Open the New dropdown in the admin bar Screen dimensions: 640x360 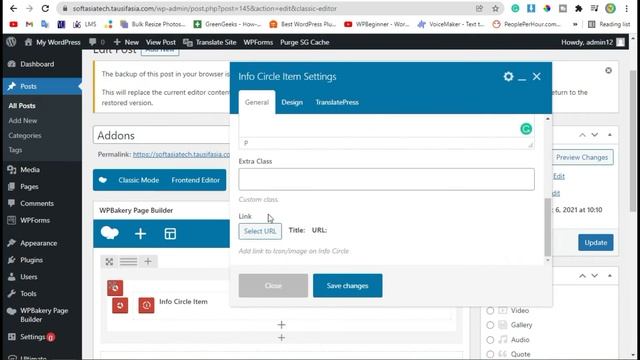126,42
